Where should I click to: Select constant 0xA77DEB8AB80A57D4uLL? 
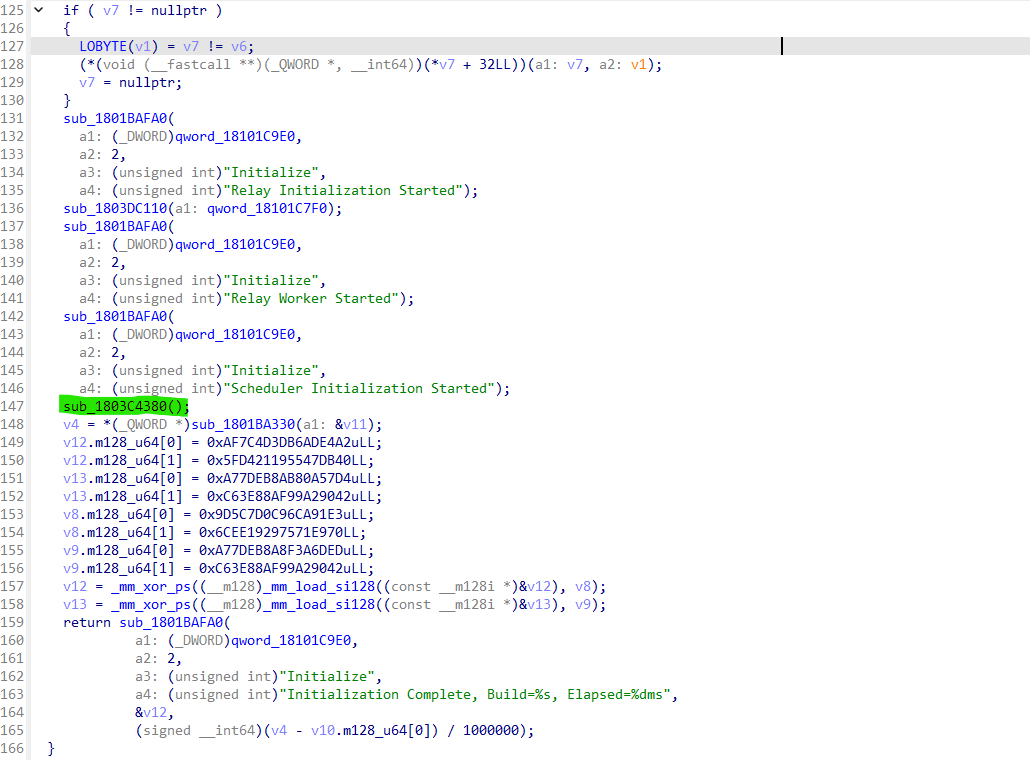click(291, 478)
